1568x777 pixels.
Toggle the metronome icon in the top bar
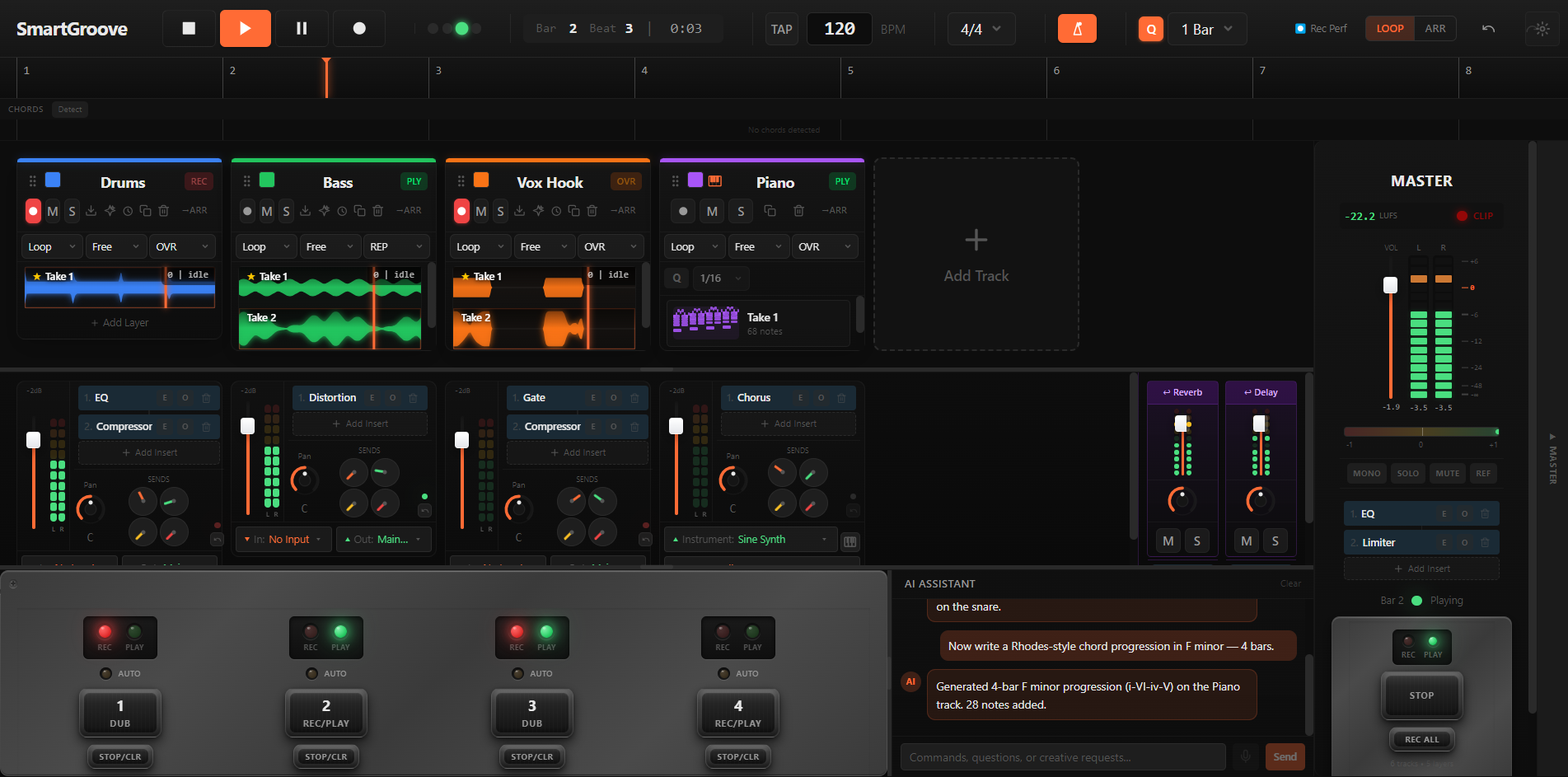(x=1077, y=29)
